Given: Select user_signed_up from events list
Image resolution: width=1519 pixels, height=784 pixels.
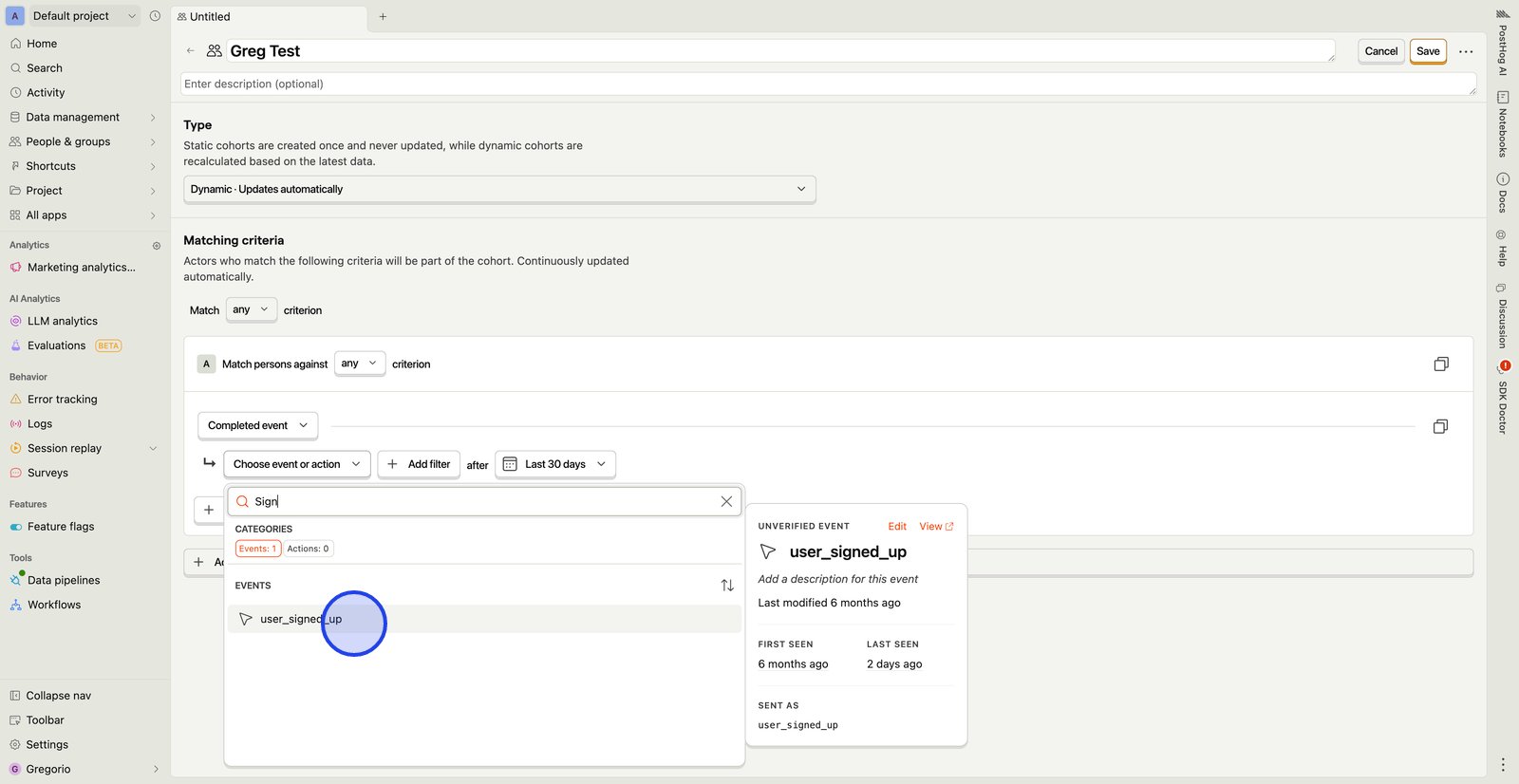Looking at the screenshot, I should pos(301,619).
